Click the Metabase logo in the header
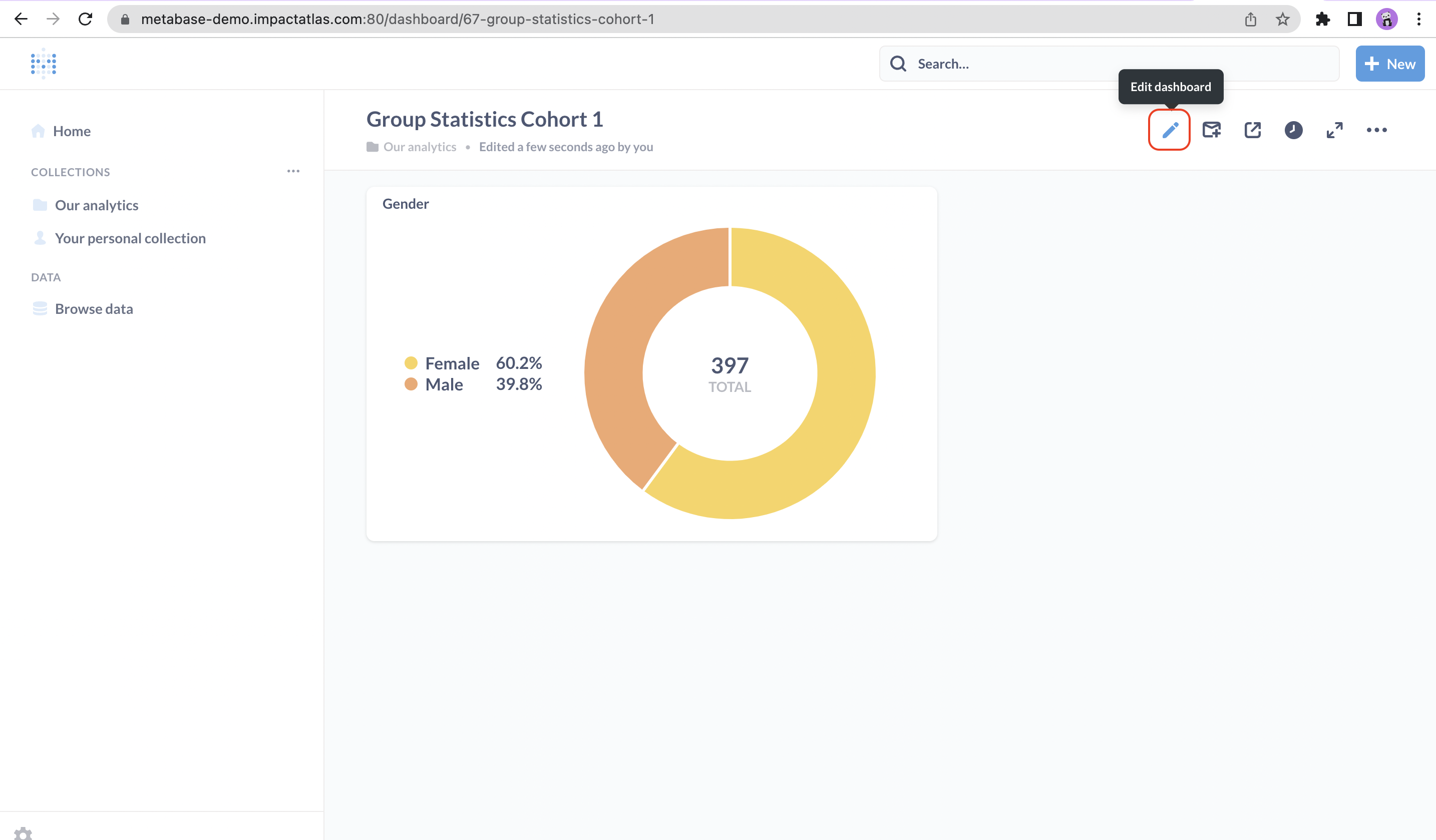This screenshot has width=1436, height=840. click(43, 63)
